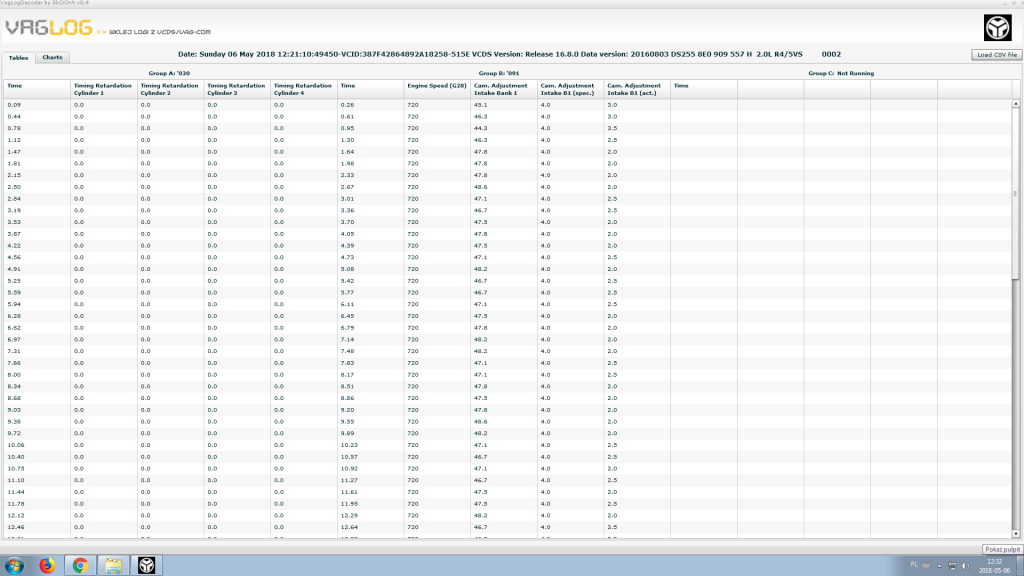Select the 9.20 time cell in Group B
The height and width of the screenshot is (576, 1024).
347,410
